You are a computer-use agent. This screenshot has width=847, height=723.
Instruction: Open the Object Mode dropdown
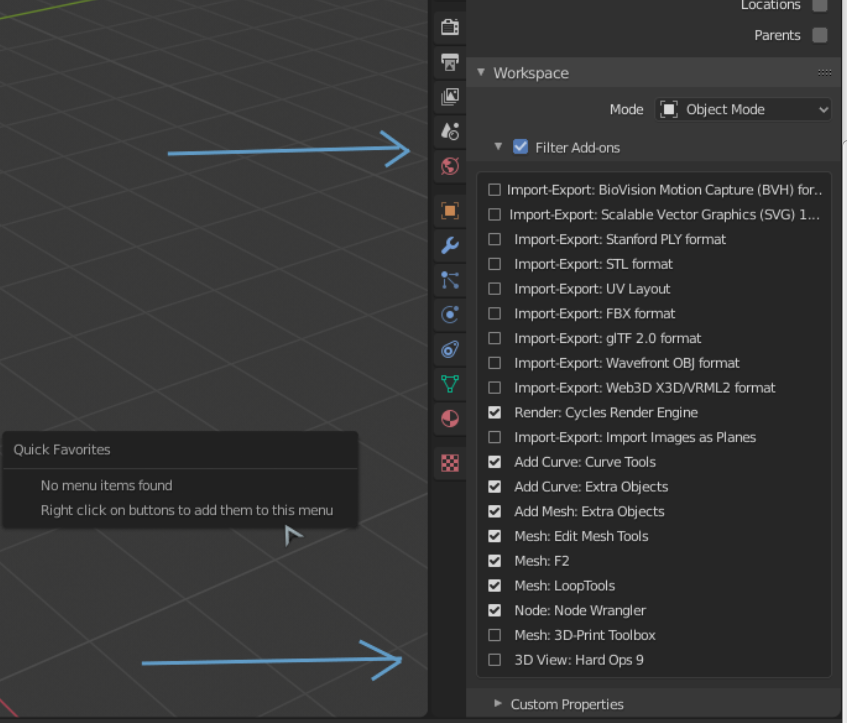[743, 110]
